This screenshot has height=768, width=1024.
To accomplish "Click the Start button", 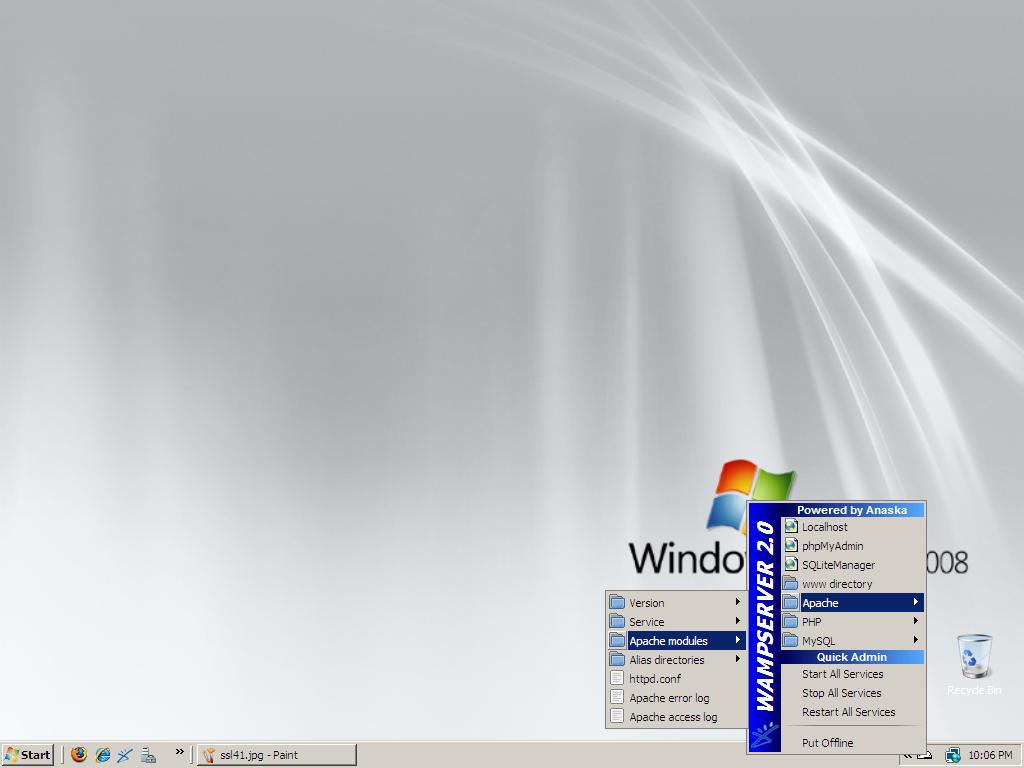I will [28, 755].
